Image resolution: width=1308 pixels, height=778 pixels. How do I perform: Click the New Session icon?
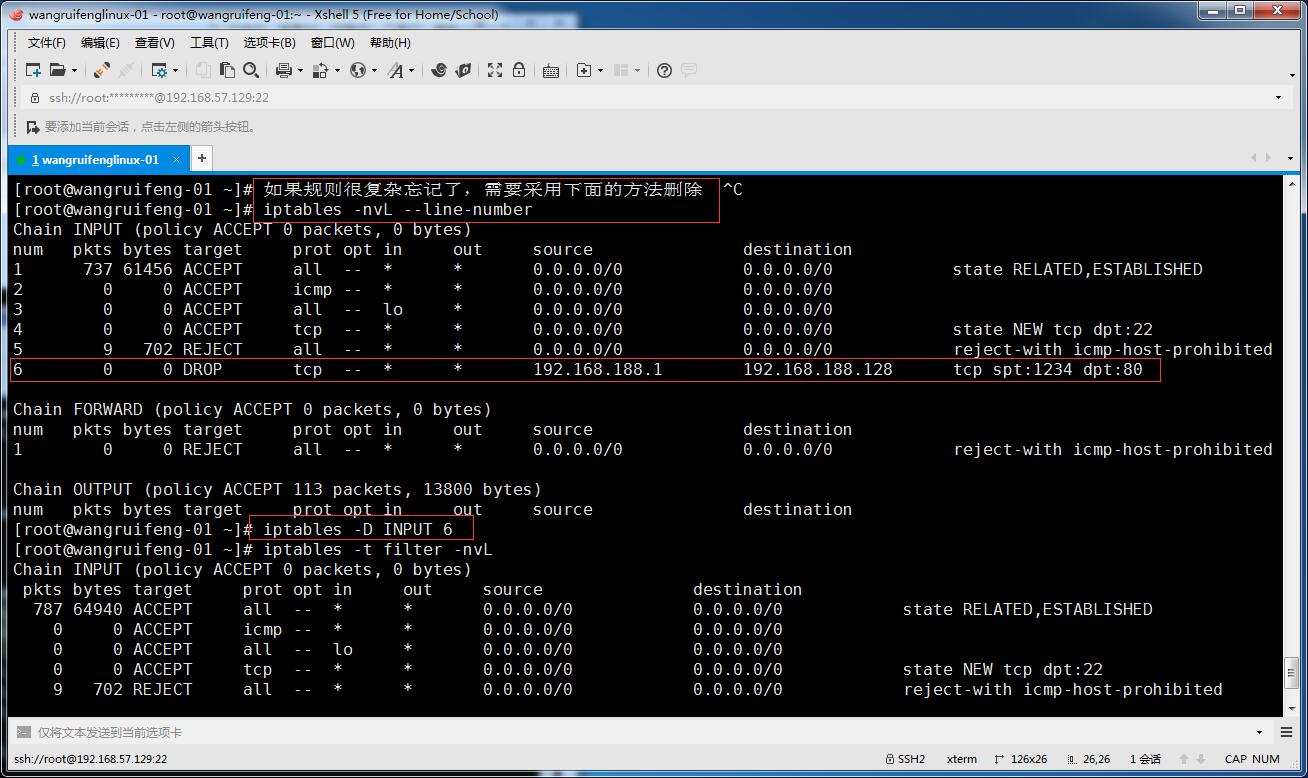pyautogui.click(x=33, y=70)
